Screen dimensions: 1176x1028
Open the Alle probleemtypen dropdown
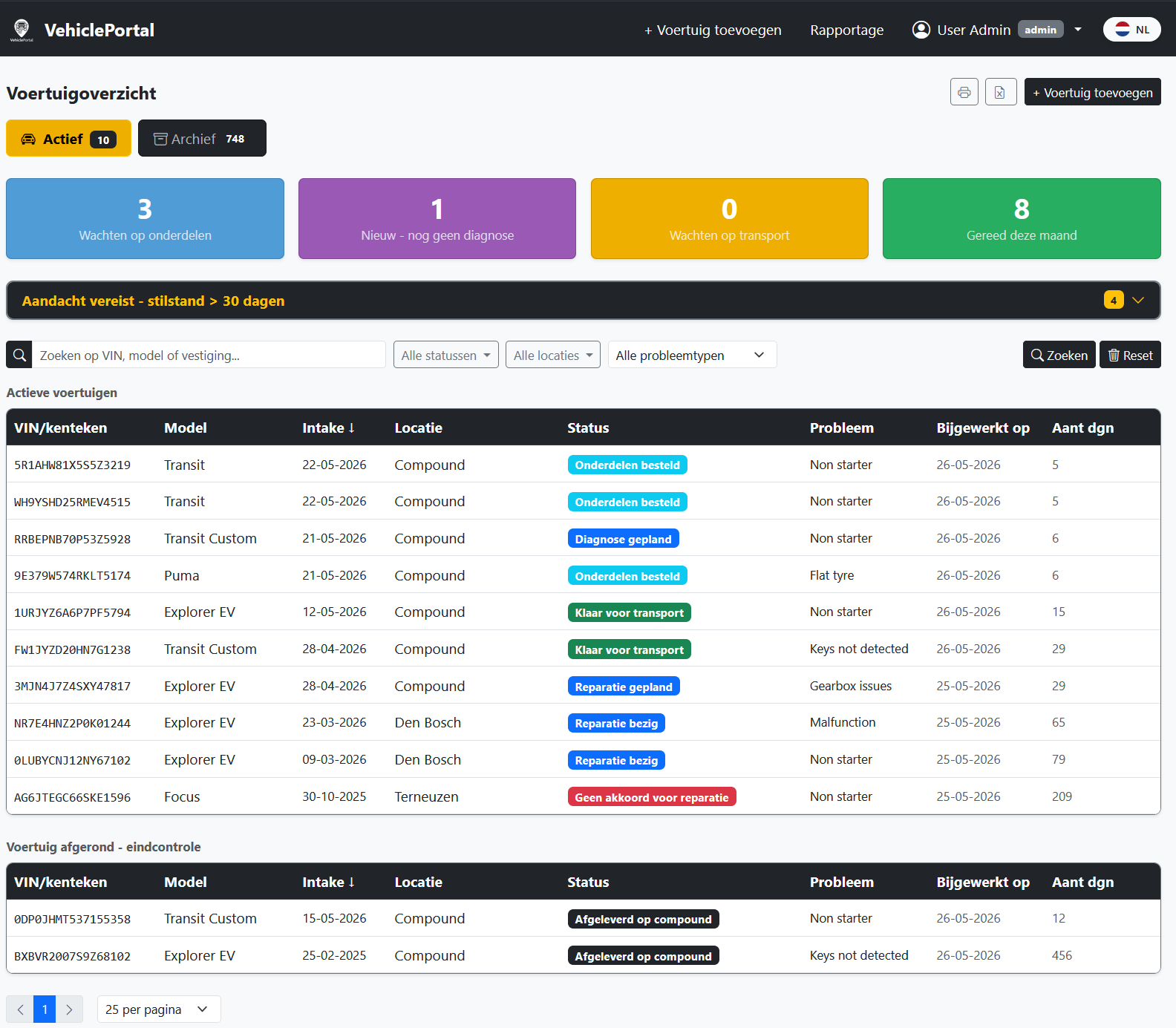(692, 355)
